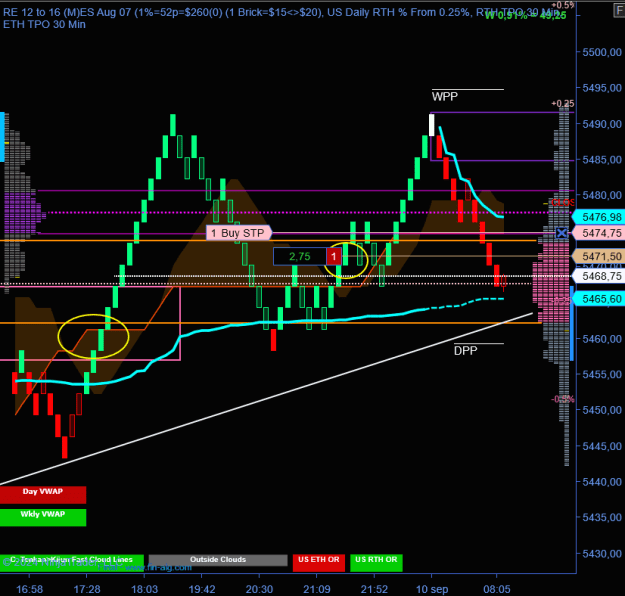
Task: Click the DPP pivot label
Action: click(x=465, y=350)
